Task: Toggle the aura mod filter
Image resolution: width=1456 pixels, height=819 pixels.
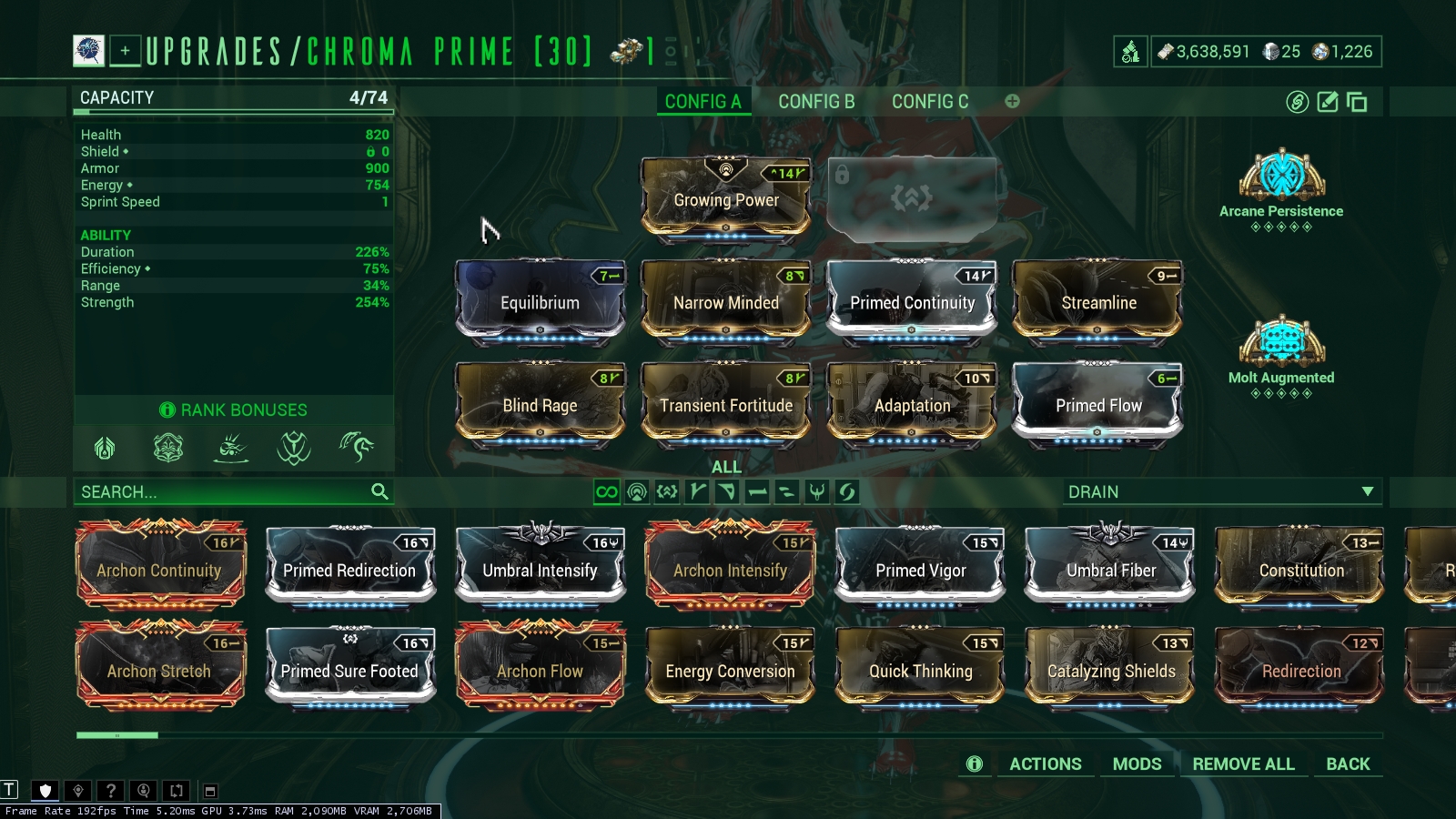Action: (x=637, y=492)
